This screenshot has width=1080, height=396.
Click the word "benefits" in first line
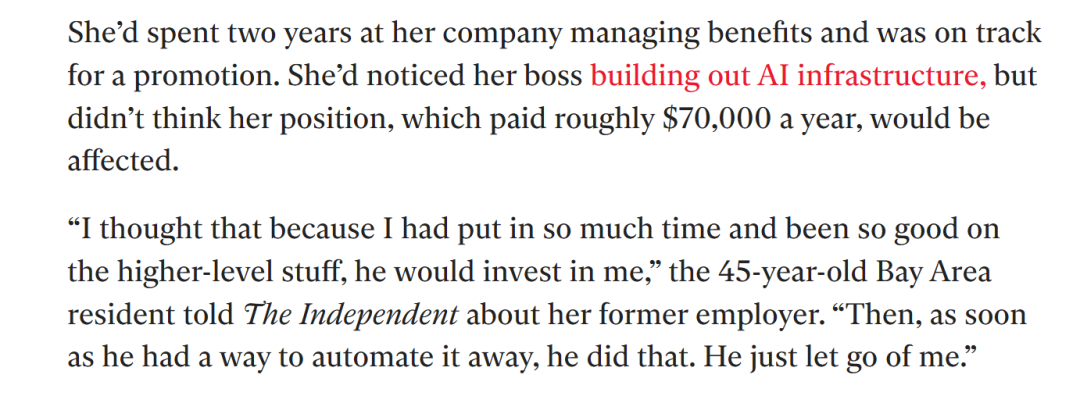(x=761, y=34)
